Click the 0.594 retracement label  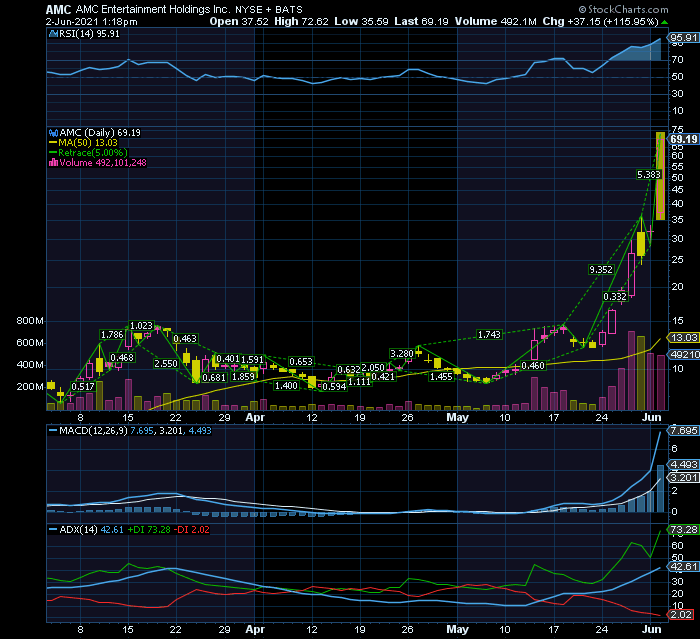click(334, 387)
